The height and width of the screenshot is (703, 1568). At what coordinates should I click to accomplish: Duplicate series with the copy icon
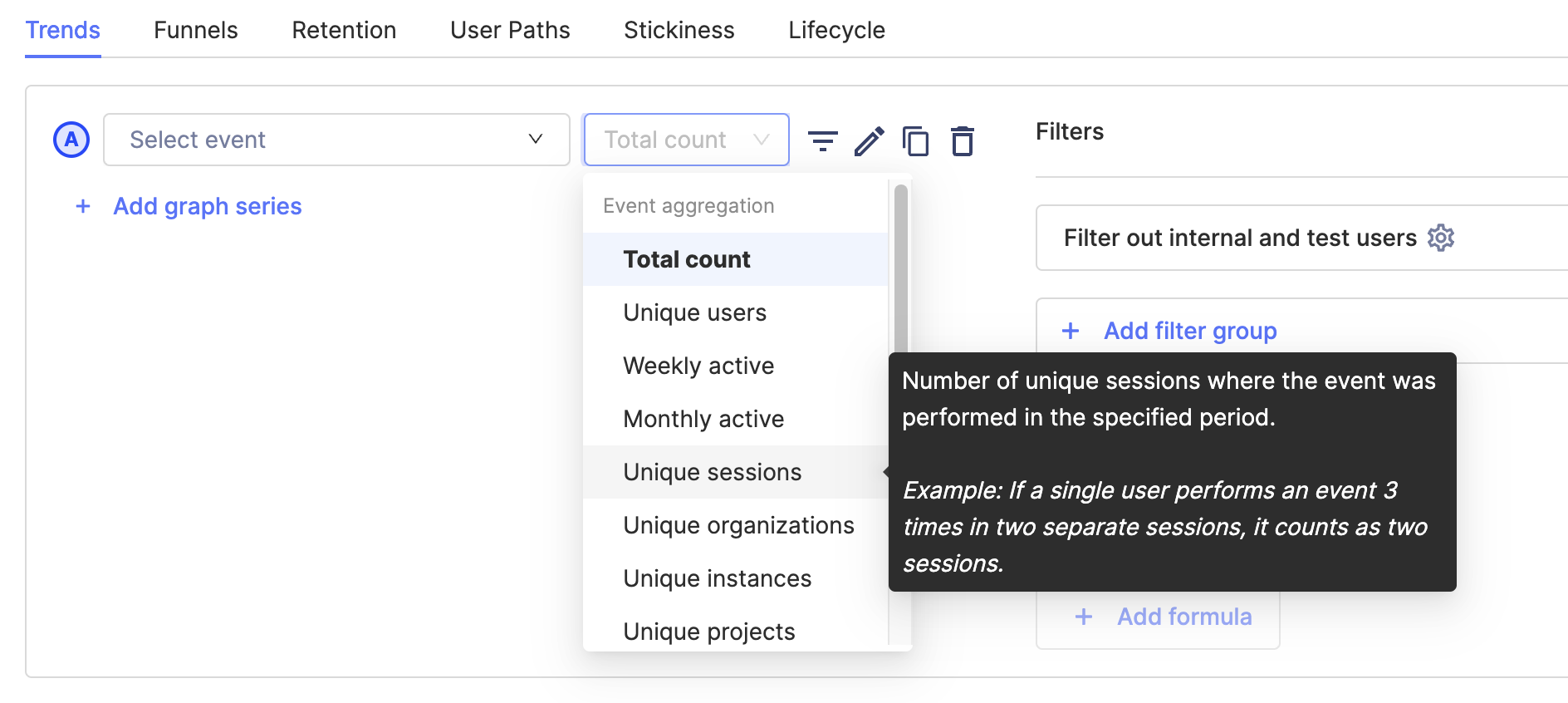tap(915, 140)
